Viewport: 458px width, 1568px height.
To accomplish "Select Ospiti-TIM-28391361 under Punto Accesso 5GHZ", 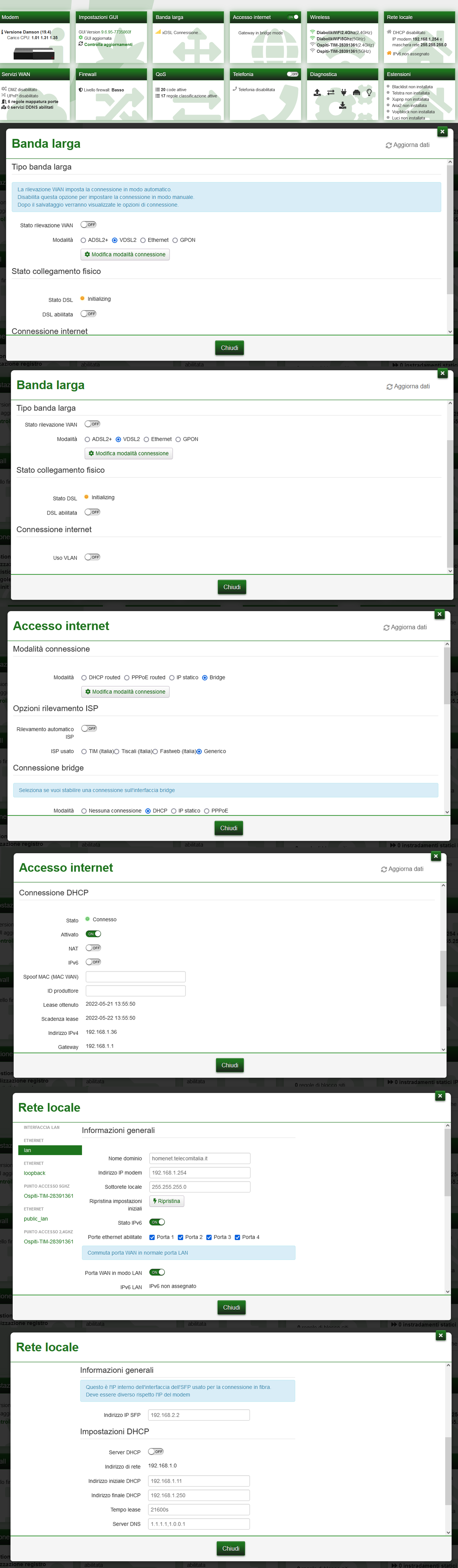I will coord(49,1196).
